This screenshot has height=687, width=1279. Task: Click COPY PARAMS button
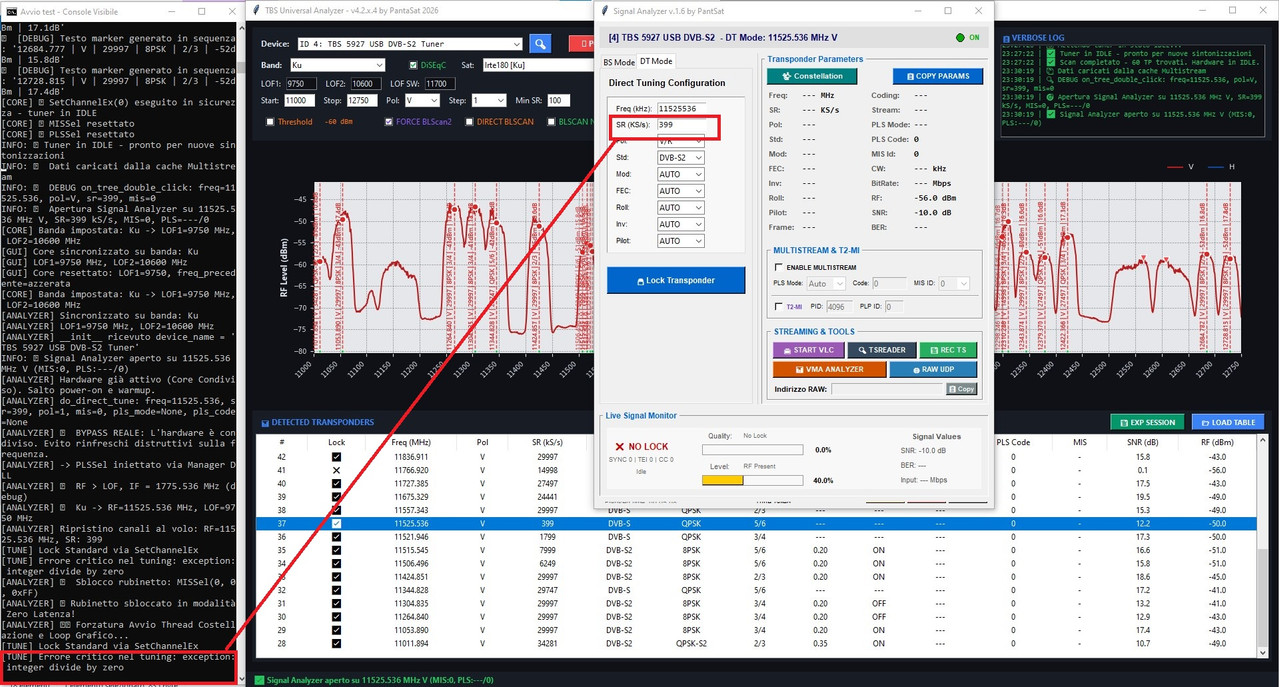click(937, 76)
